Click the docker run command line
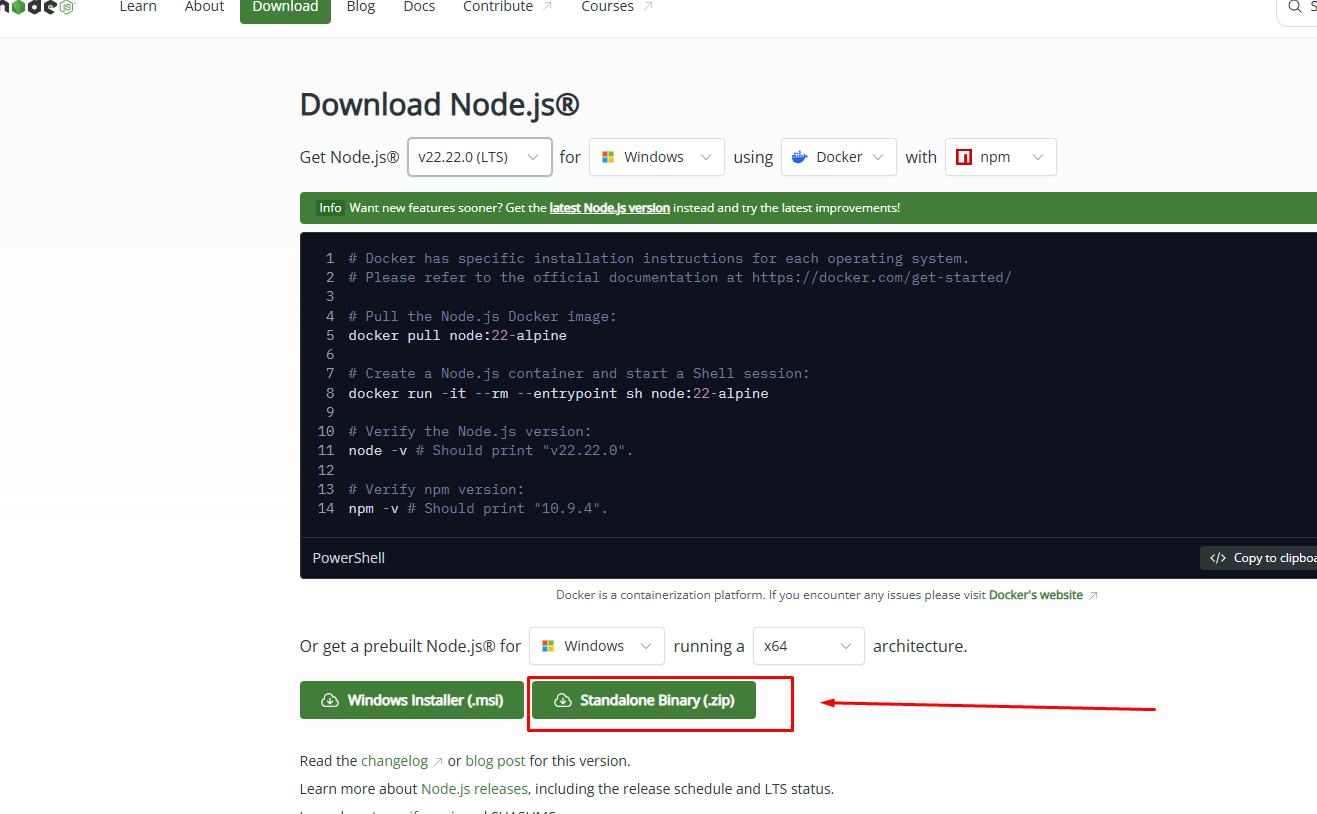 coord(559,393)
